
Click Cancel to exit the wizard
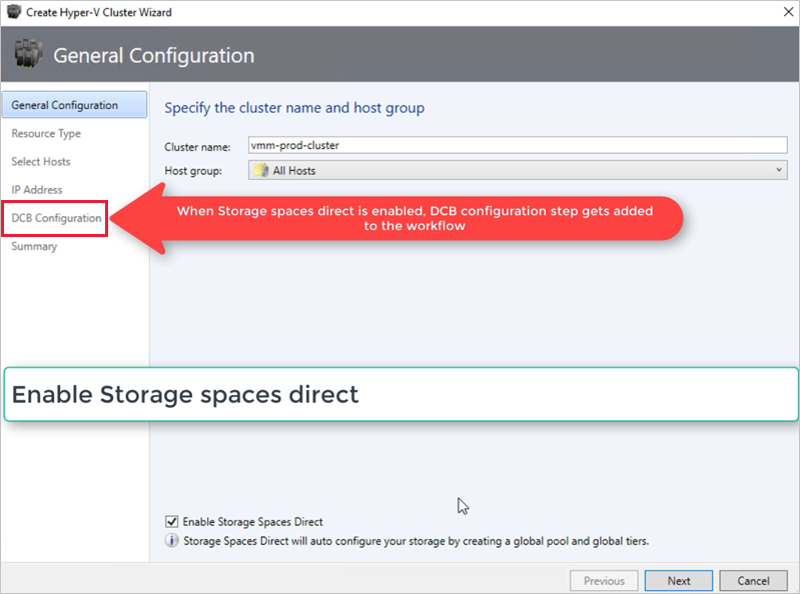click(x=753, y=580)
